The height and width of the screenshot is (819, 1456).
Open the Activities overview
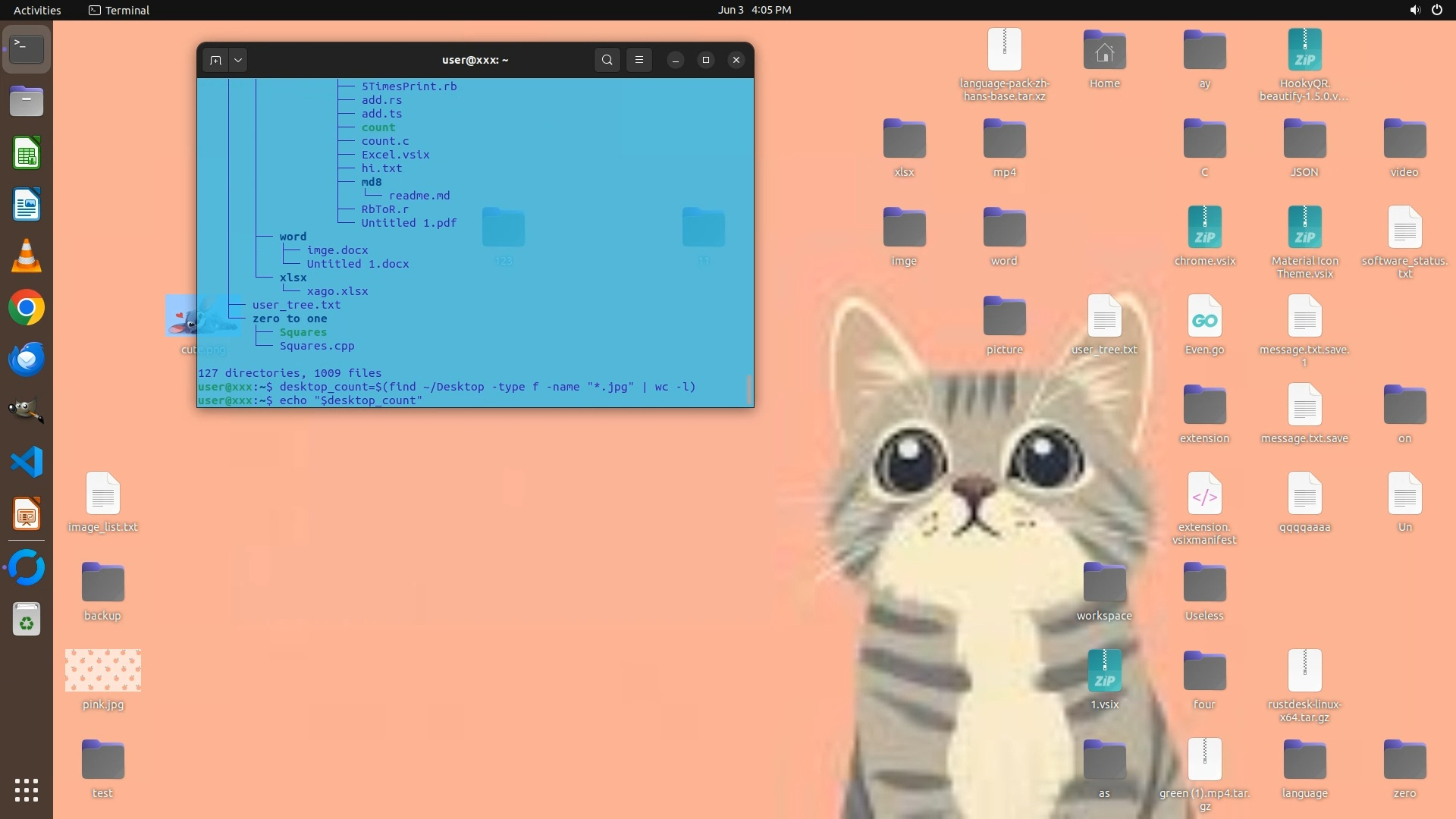(37, 10)
